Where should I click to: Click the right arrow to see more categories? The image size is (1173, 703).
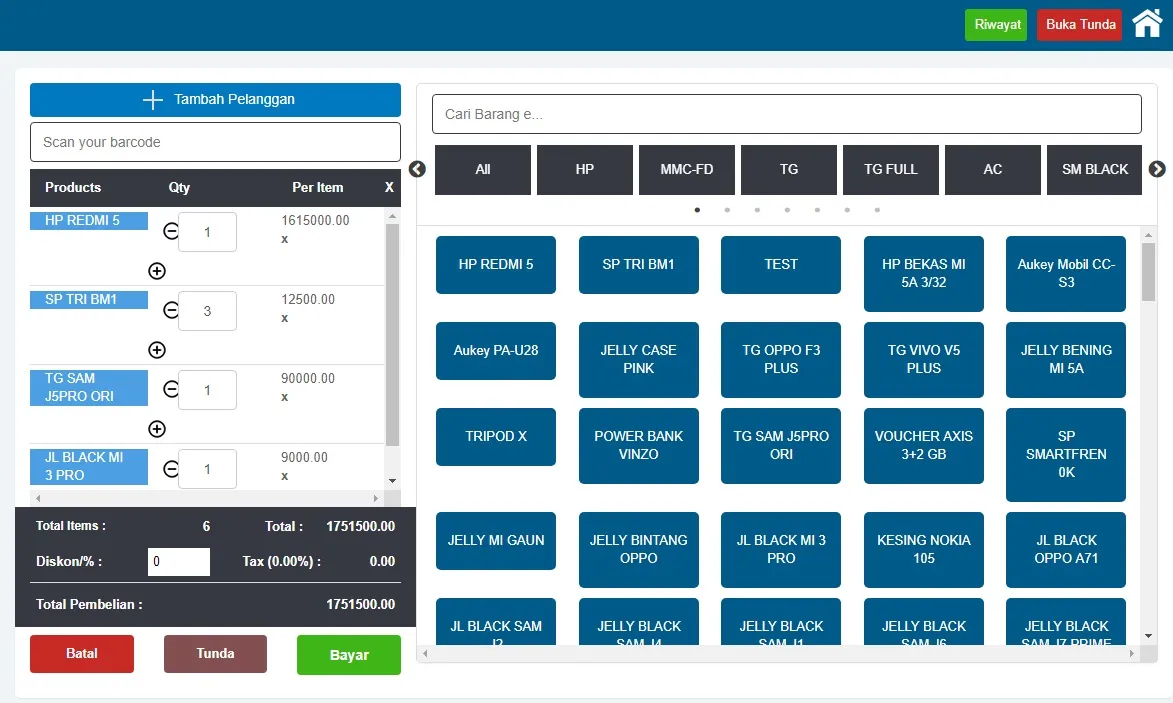[x=1157, y=169]
